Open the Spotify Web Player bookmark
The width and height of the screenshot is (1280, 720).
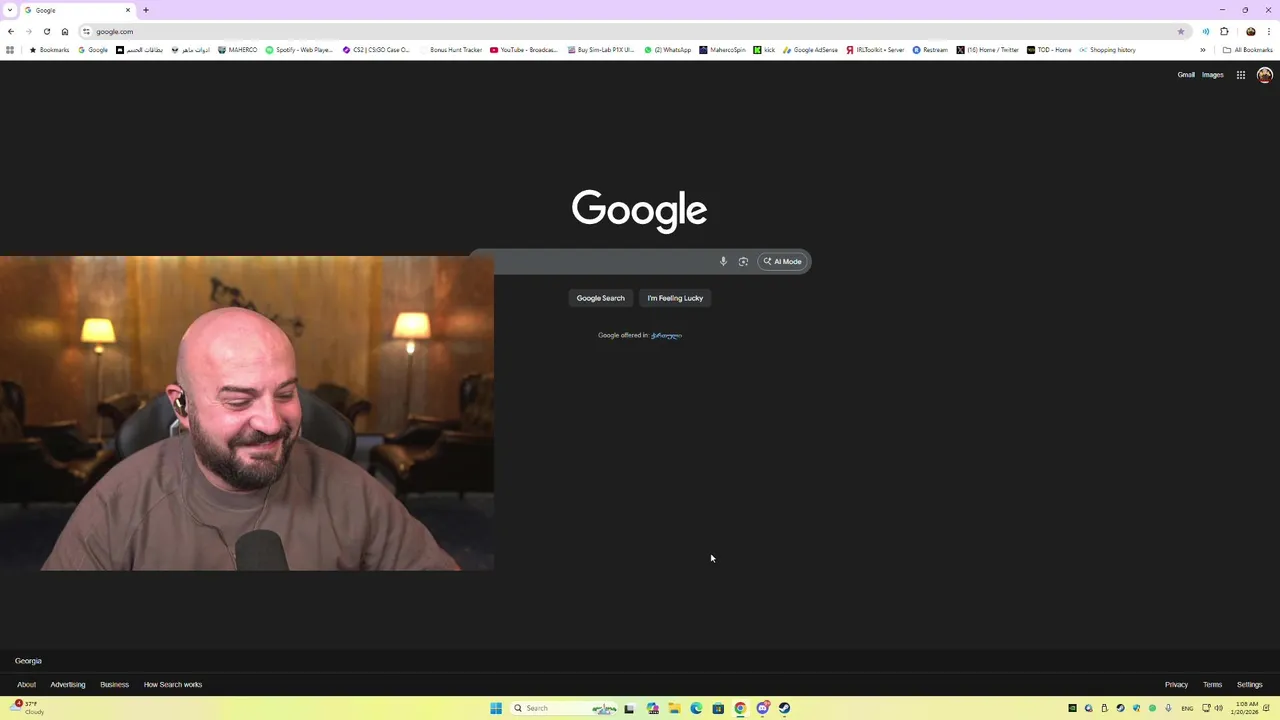tap(299, 50)
